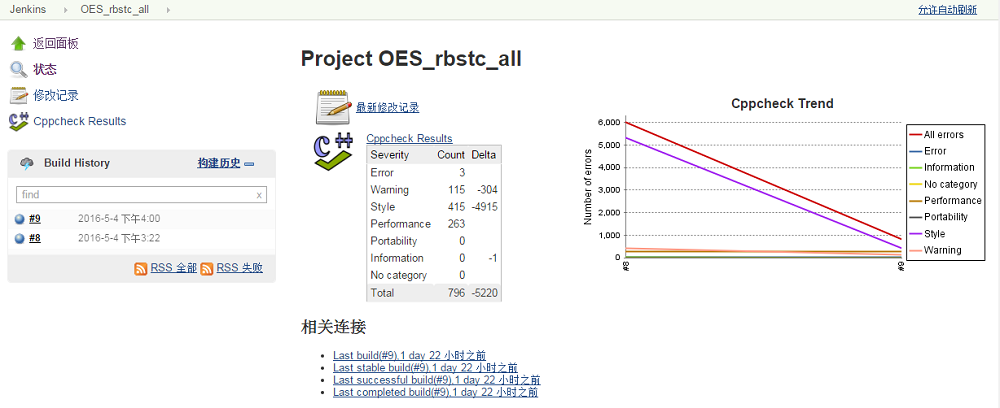Click the Information delta value -1

pyautogui.click(x=492, y=259)
